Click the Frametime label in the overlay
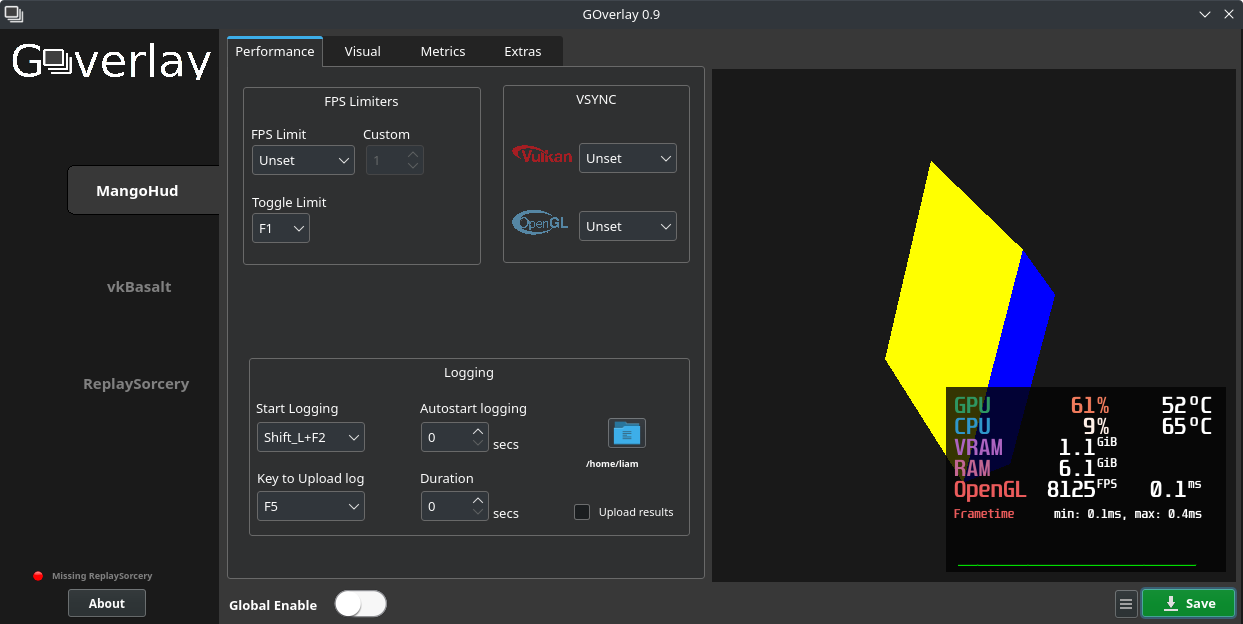The width and height of the screenshot is (1243, 624). (984, 514)
